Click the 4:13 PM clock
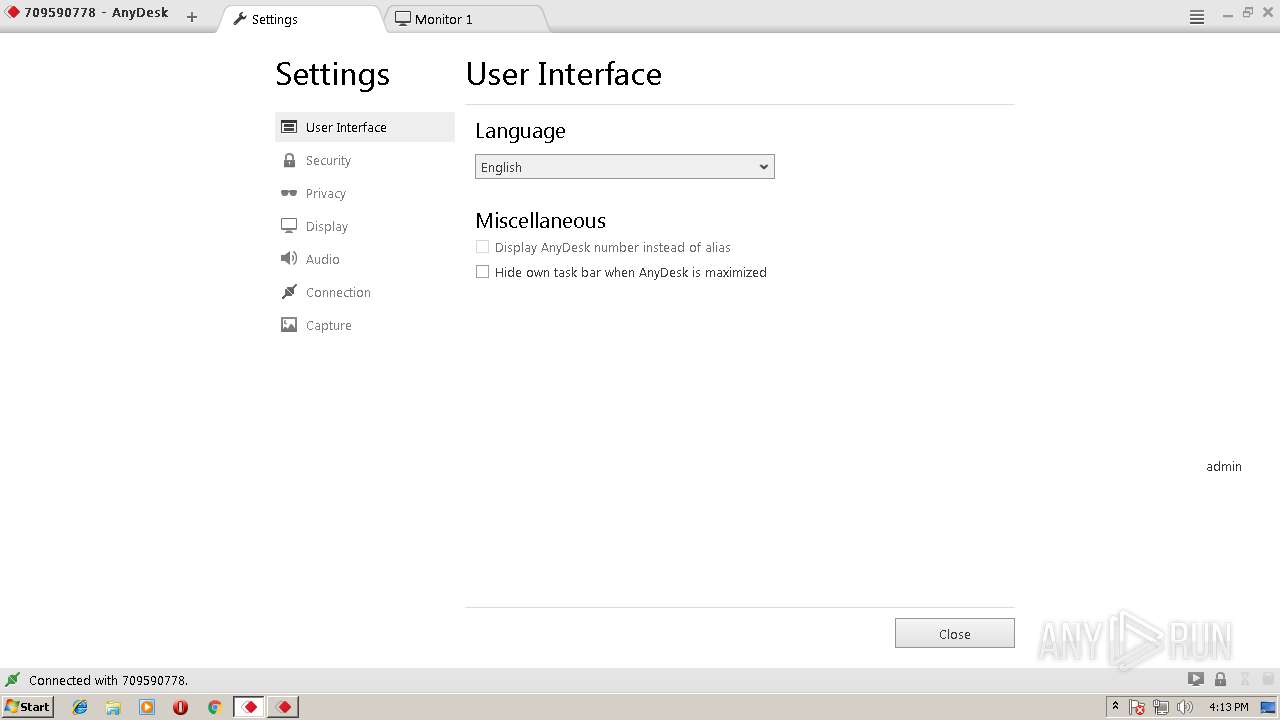This screenshot has height=720, width=1280. pyautogui.click(x=1229, y=707)
